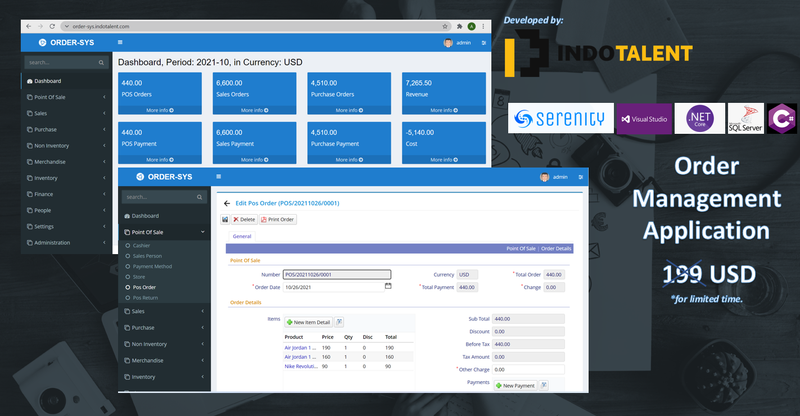Open More info on the Cost card
The width and height of the screenshot is (800, 416).
[444, 160]
